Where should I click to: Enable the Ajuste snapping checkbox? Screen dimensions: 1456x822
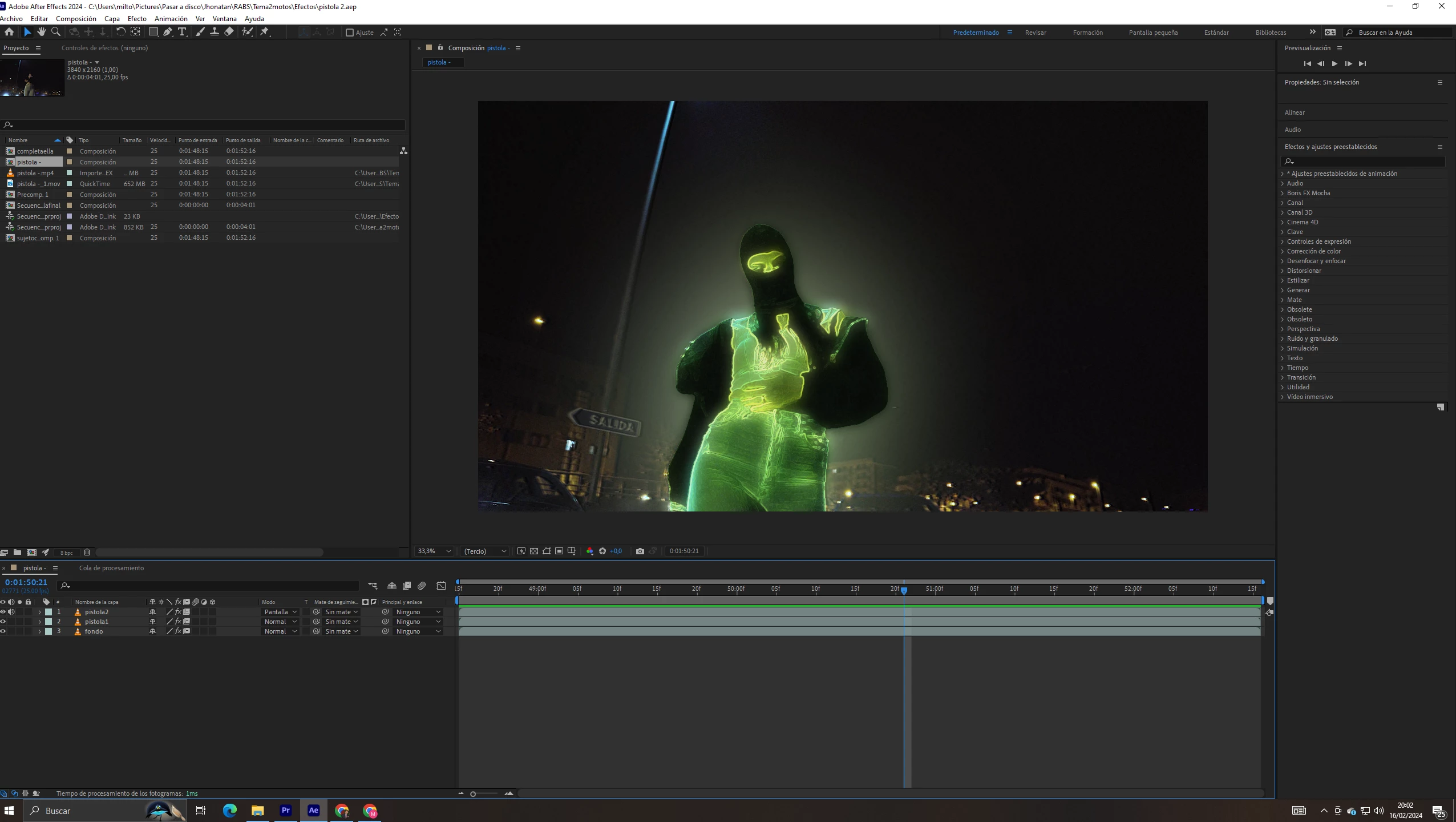pos(350,33)
